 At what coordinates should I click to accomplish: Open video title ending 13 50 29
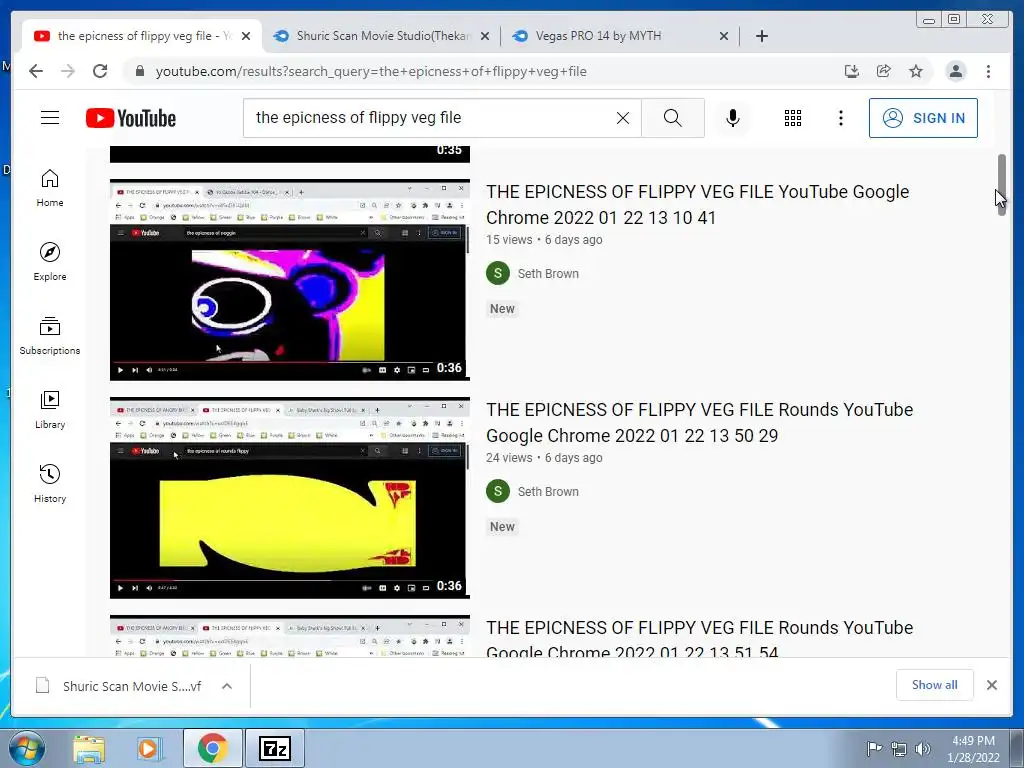click(x=699, y=423)
